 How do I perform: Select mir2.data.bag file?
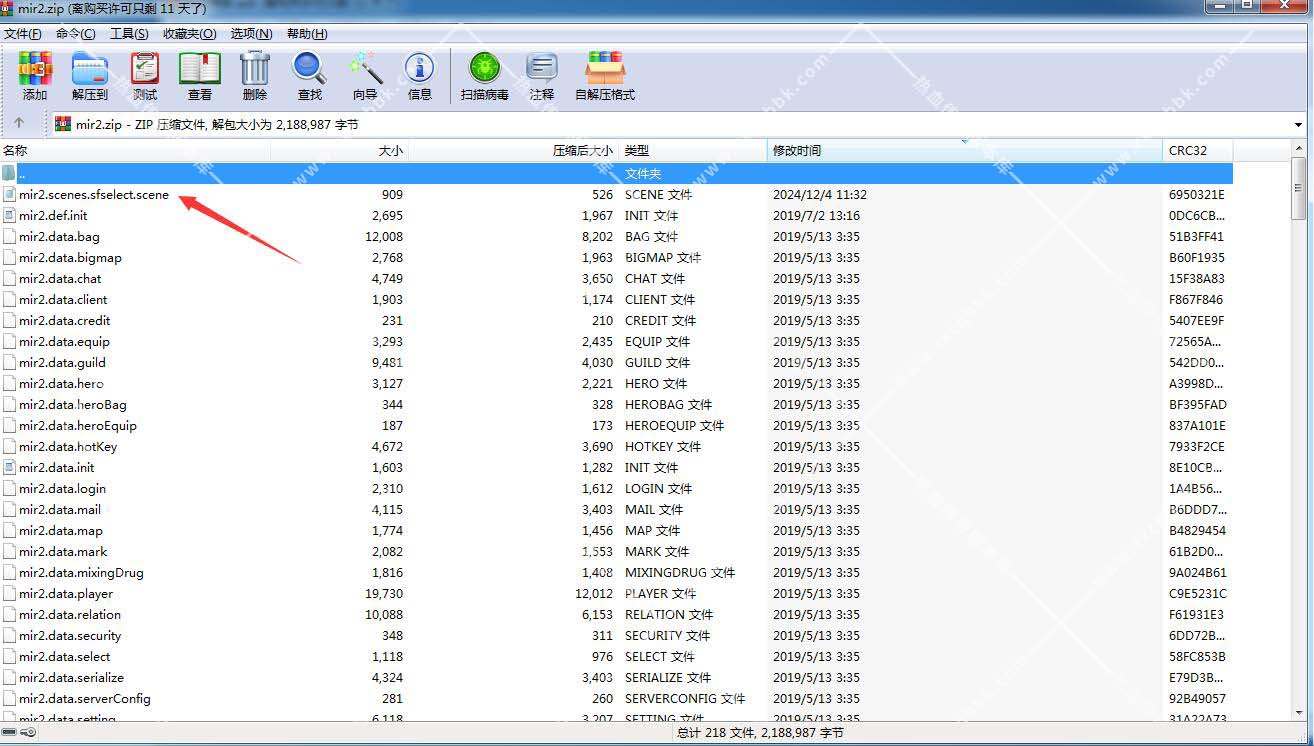coord(59,236)
